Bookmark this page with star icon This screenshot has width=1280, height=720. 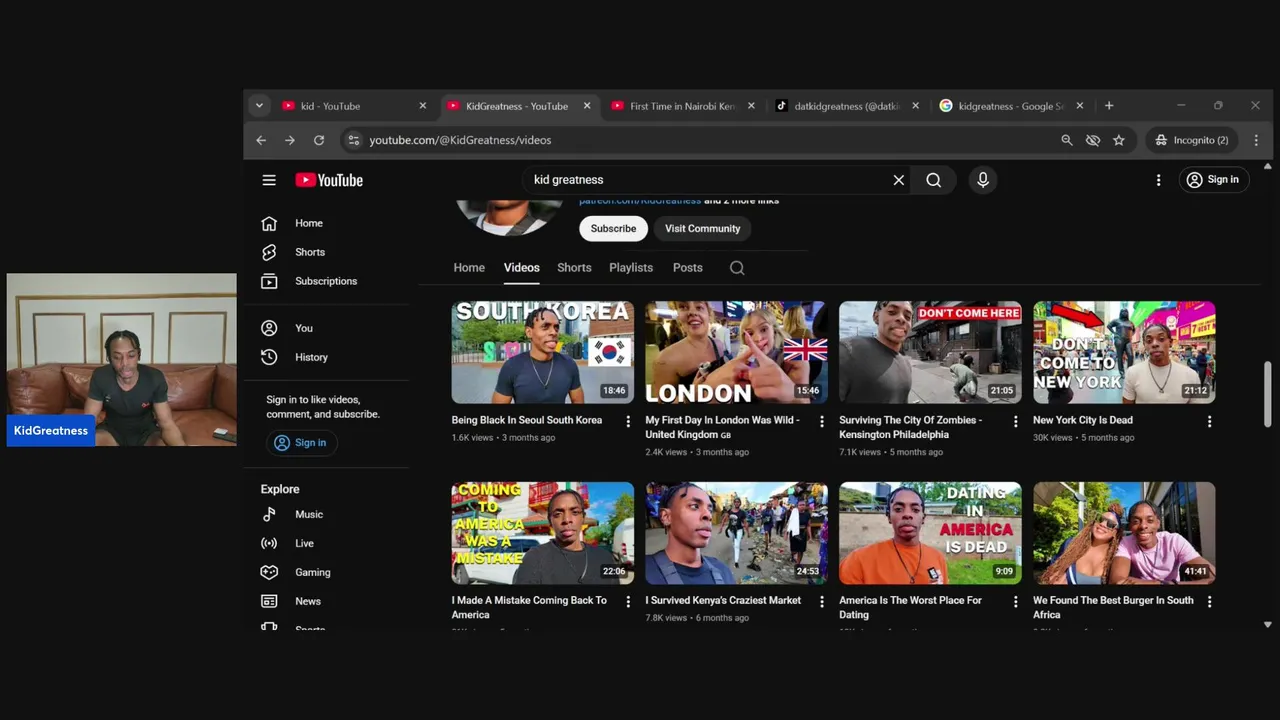click(x=1119, y=140)
